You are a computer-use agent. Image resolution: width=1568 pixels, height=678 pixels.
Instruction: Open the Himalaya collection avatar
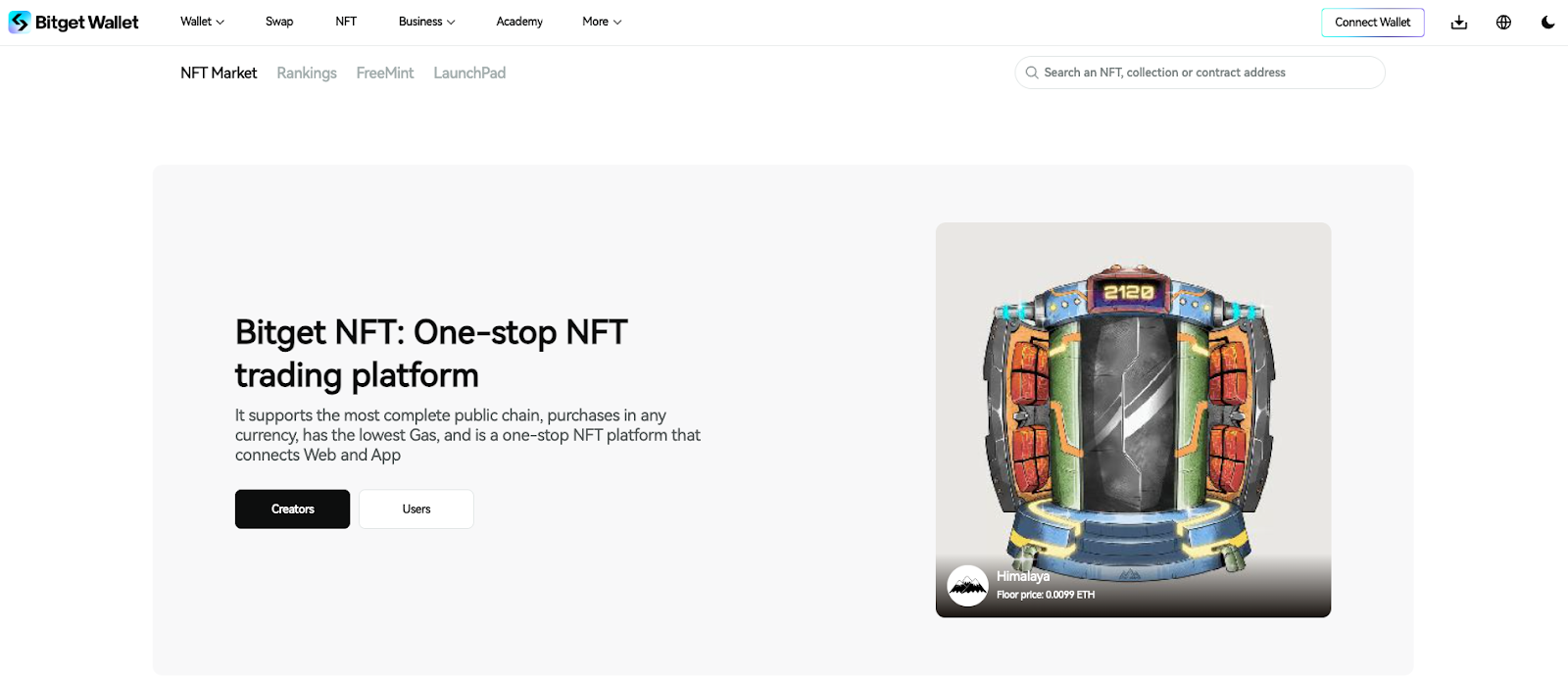pyautogui.click(x=967, y=586)
